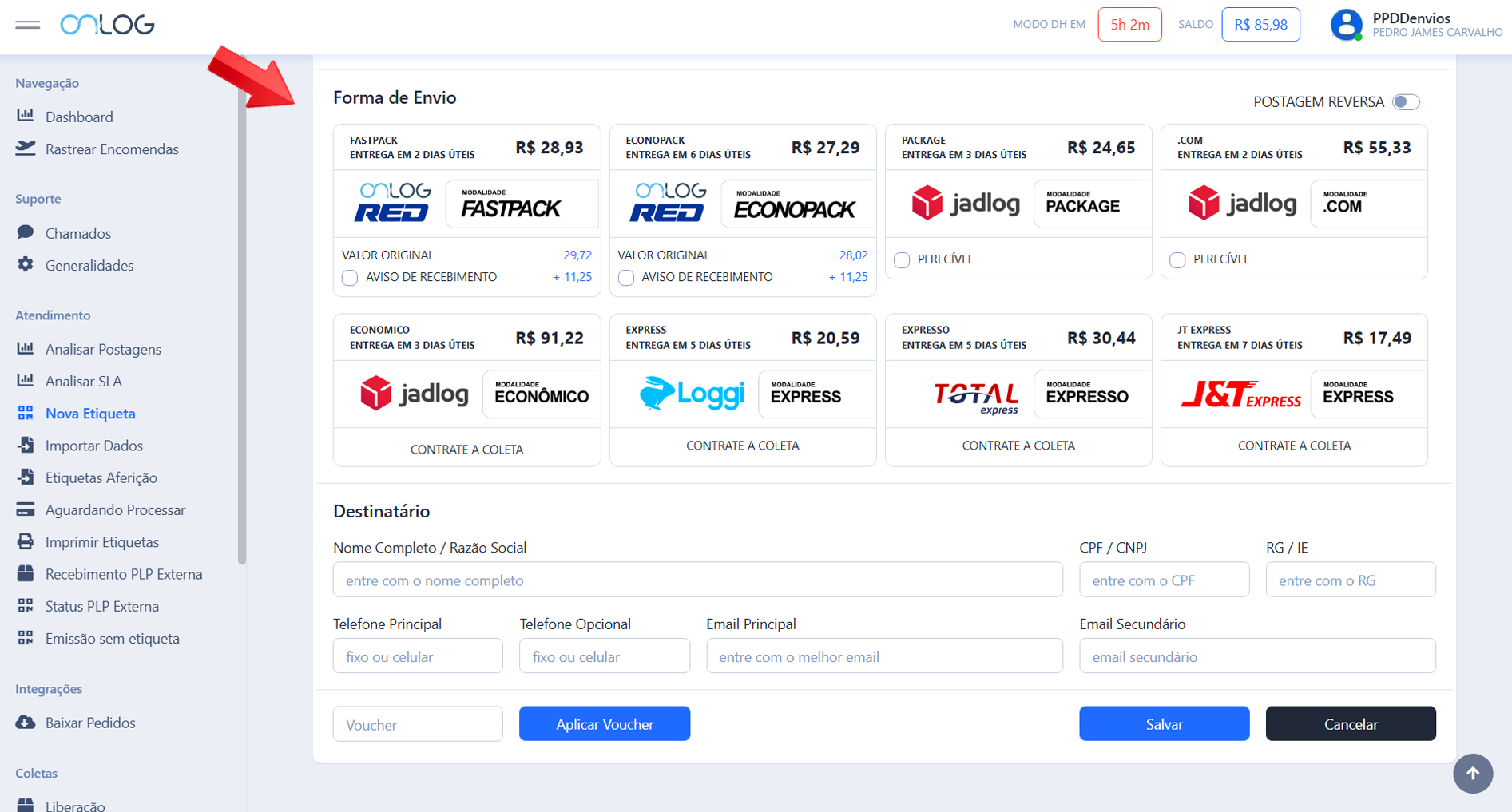Click the Salvar button

[x=1164, y=723]
